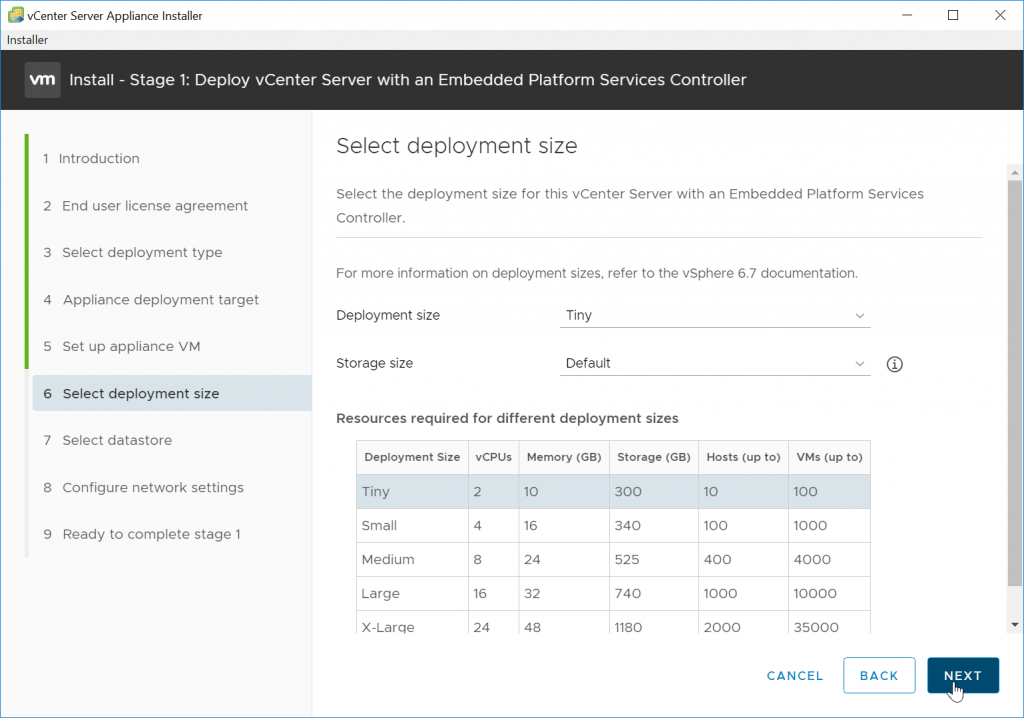
Task: Click the vSphere 6.7 documentation sentence
Action: click(x=597, y=273)
